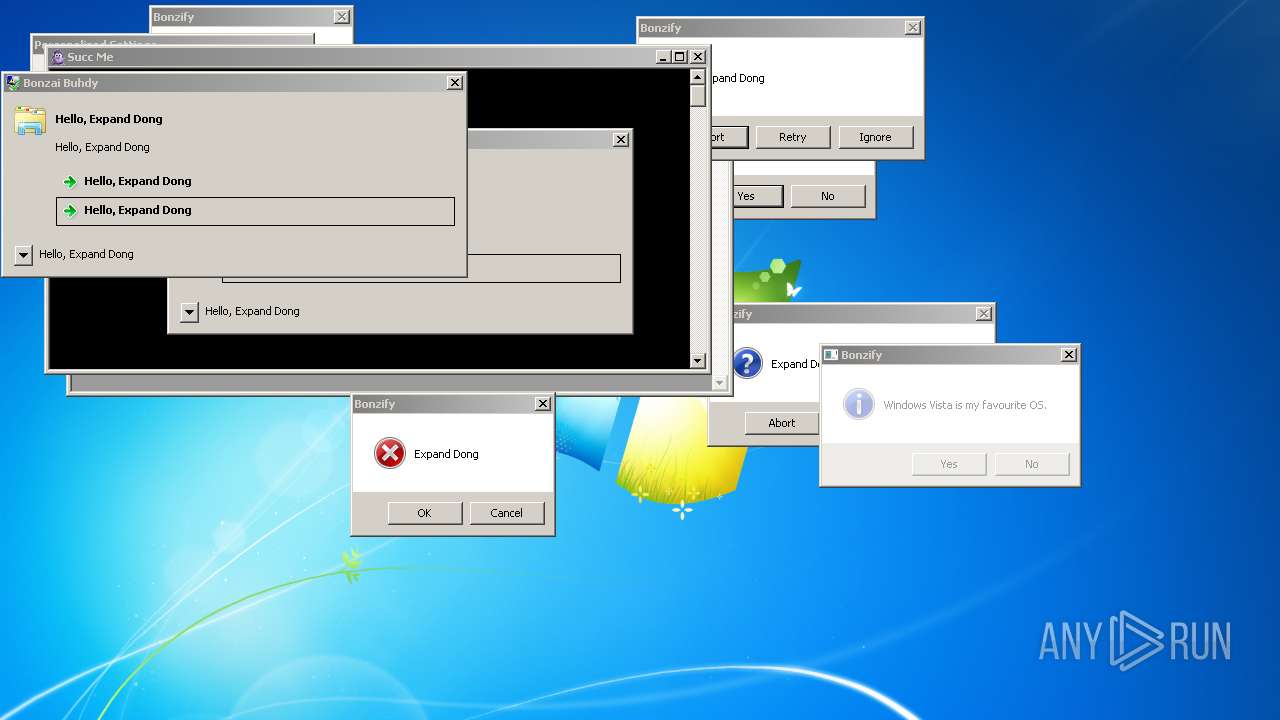Close the error Bonzify dialog

(543, 404)
